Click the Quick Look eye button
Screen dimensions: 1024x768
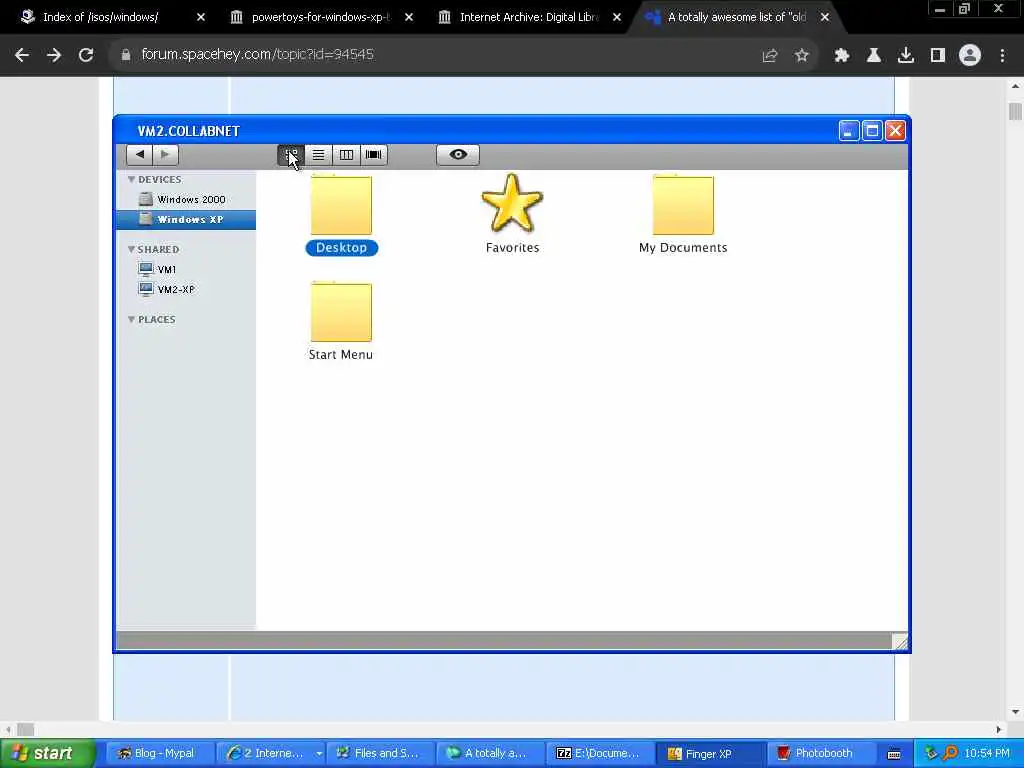click(x=458, y=155)
